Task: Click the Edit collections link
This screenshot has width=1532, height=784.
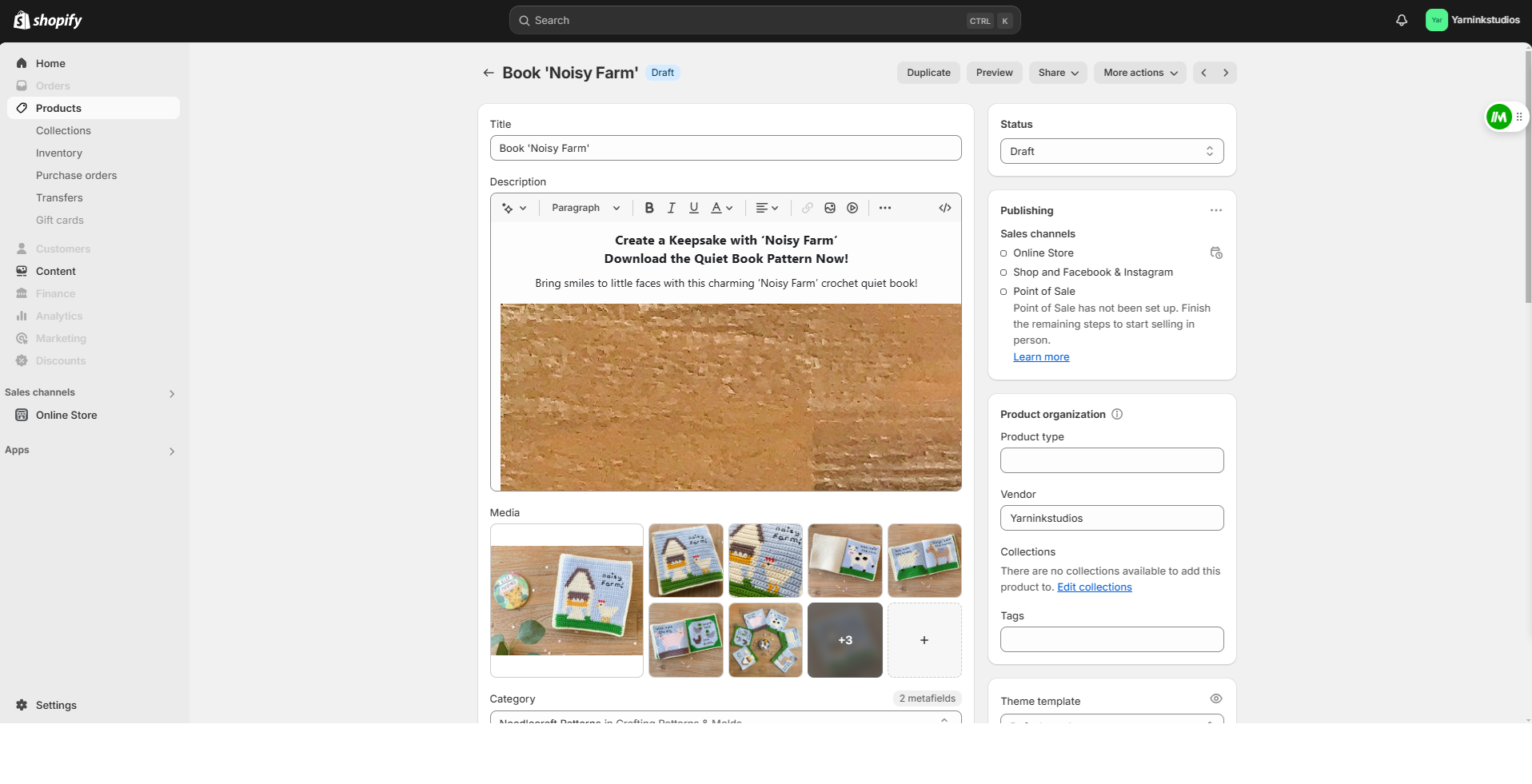Action: pyautogui.click(x=1095, y=587)
